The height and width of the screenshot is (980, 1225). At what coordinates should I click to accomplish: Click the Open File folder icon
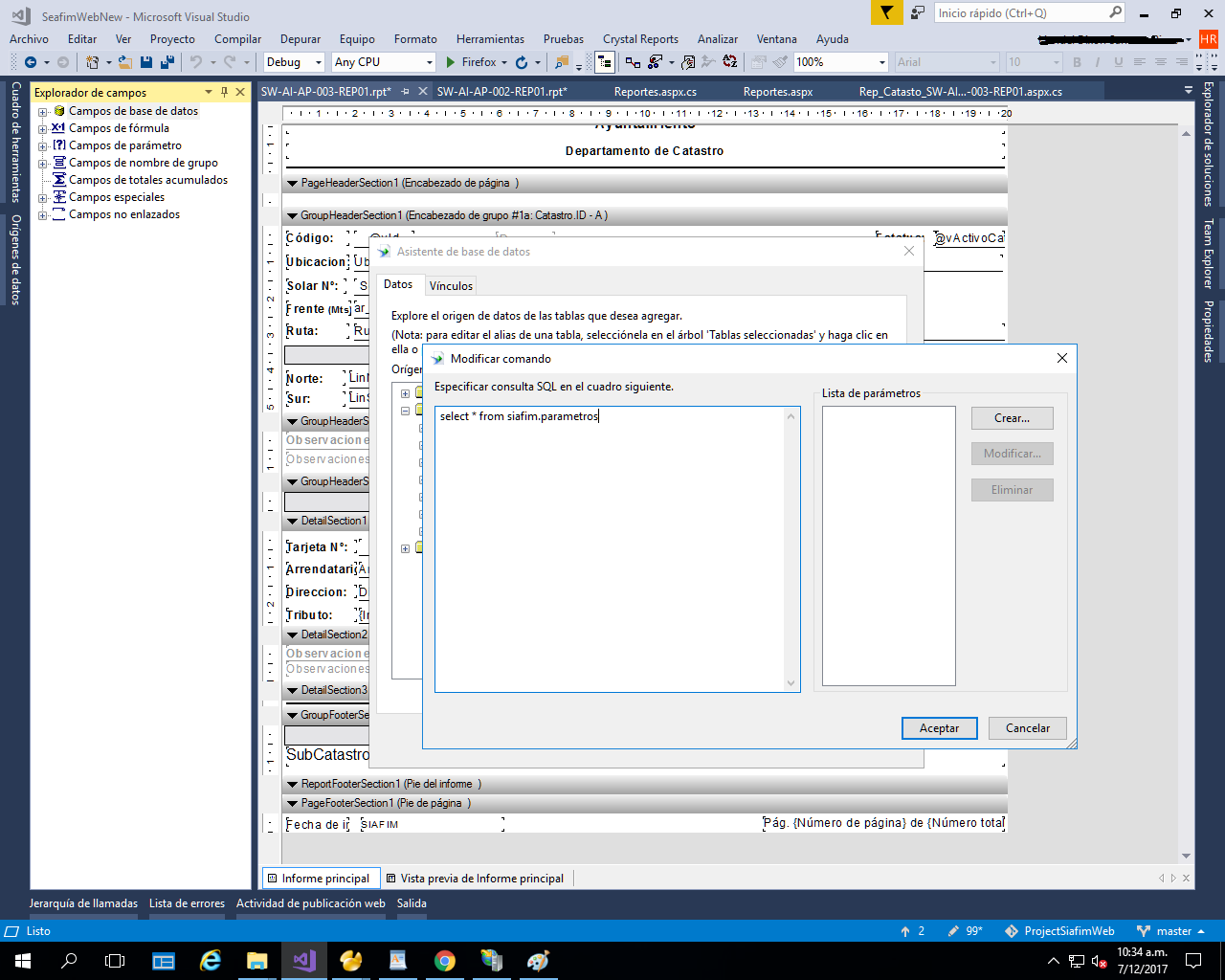coord(125,62)
